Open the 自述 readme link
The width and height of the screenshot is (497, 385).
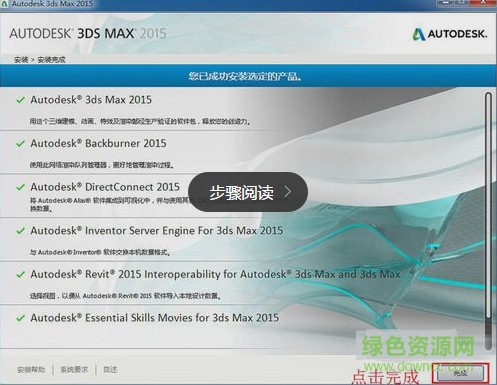click(x=110, y=369)
